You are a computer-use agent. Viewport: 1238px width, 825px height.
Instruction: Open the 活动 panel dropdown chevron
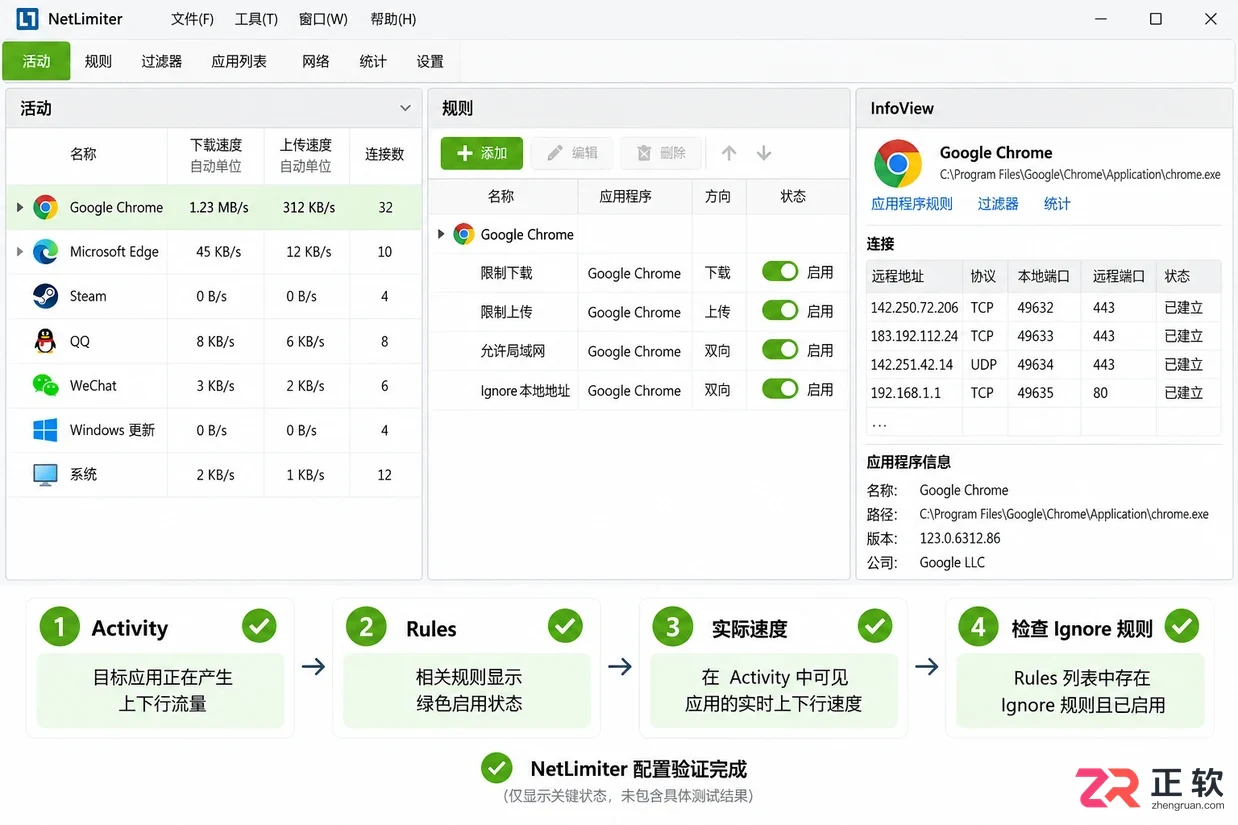point(405,108)
